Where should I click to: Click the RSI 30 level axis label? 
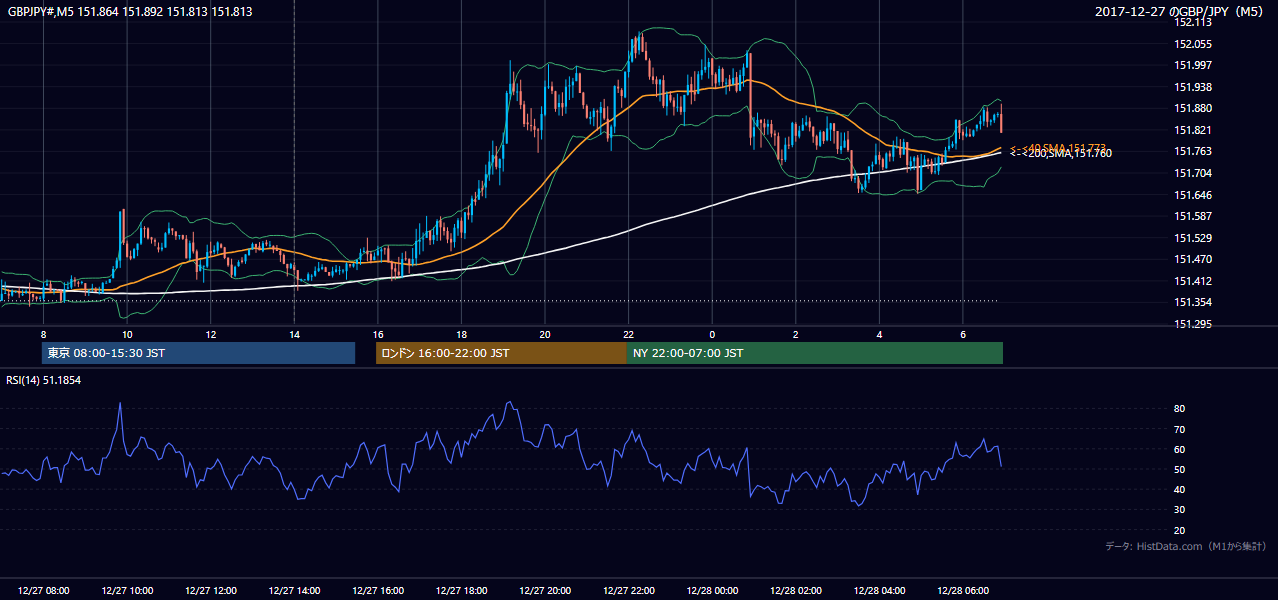pyautogui.click(x=1180, y=510)
